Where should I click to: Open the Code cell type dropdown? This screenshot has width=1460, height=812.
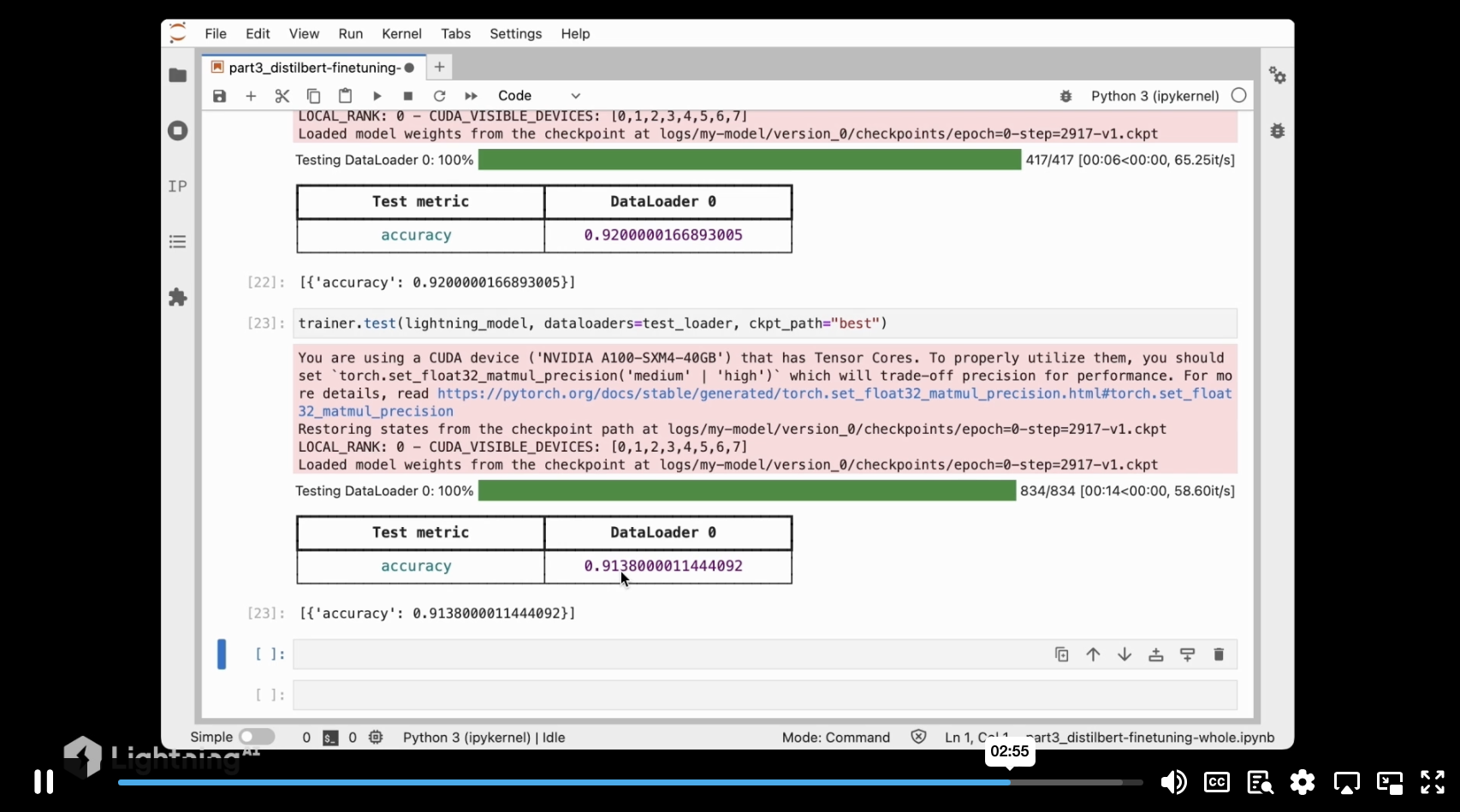[x=539, y=96]
